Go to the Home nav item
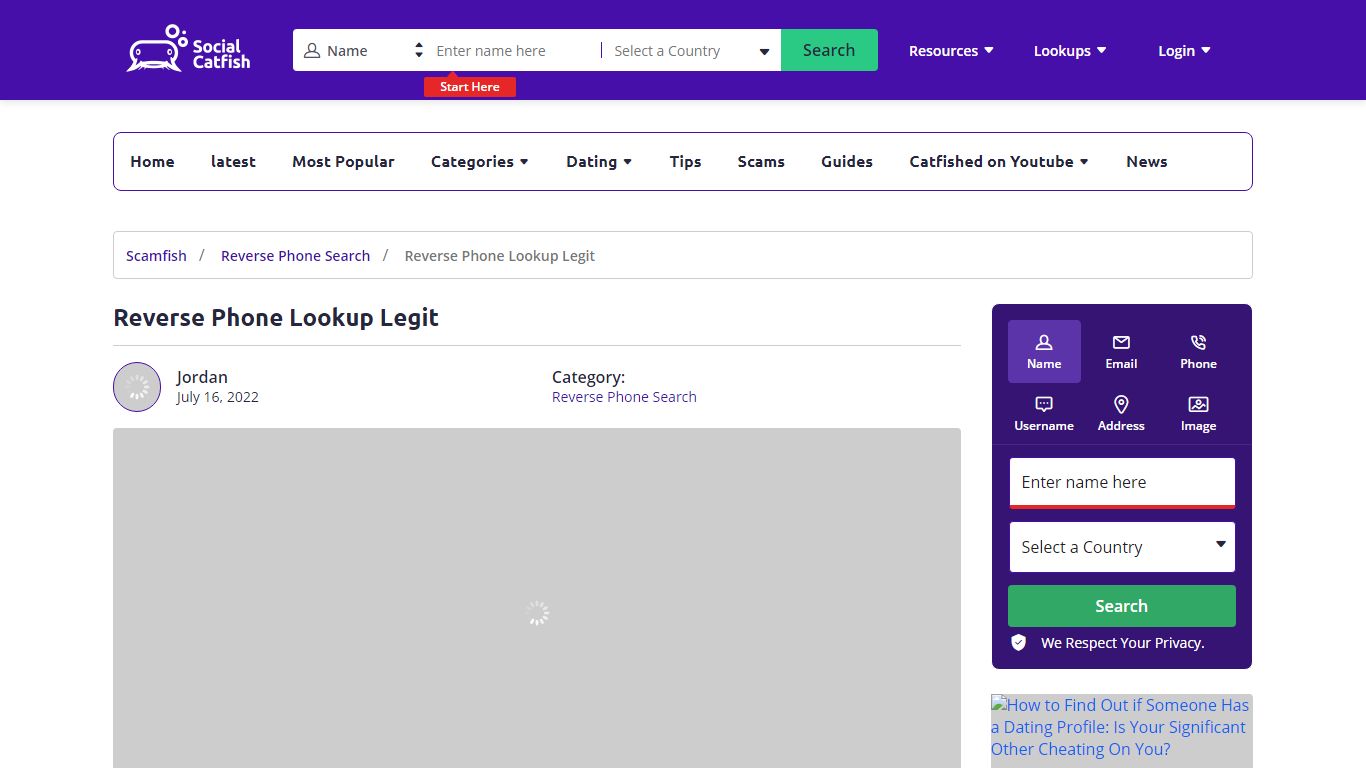Image resolution: width=1366 pixels, height=768 pixels. tap(152, 161)
